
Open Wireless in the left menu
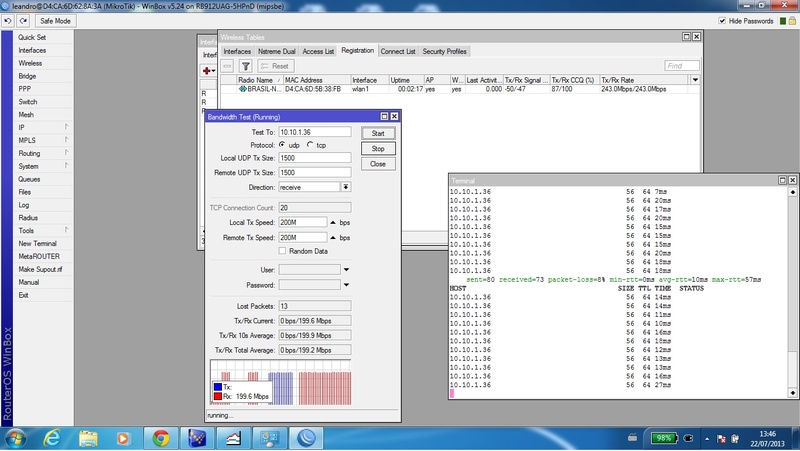[31, 63]
